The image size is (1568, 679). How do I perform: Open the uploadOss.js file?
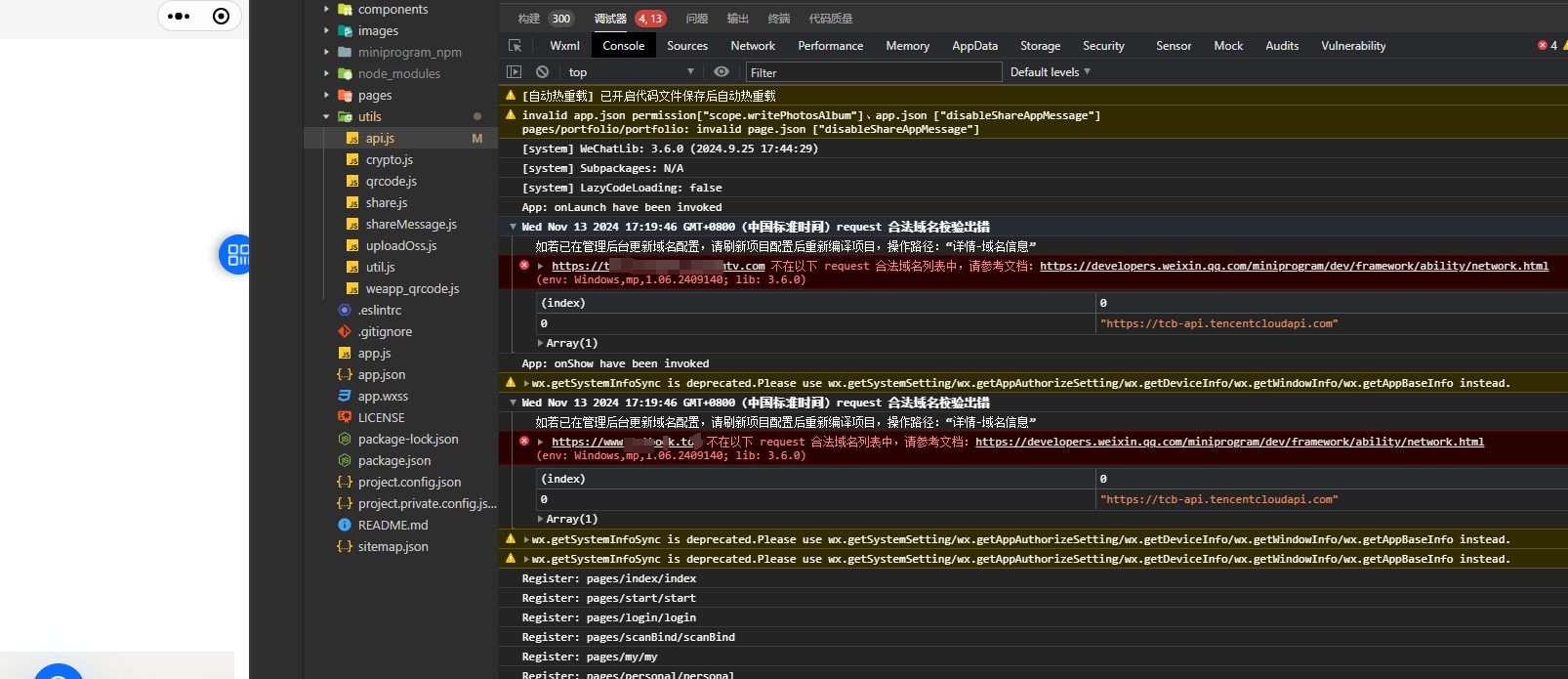pyautogui.click(x=401, y=246)
